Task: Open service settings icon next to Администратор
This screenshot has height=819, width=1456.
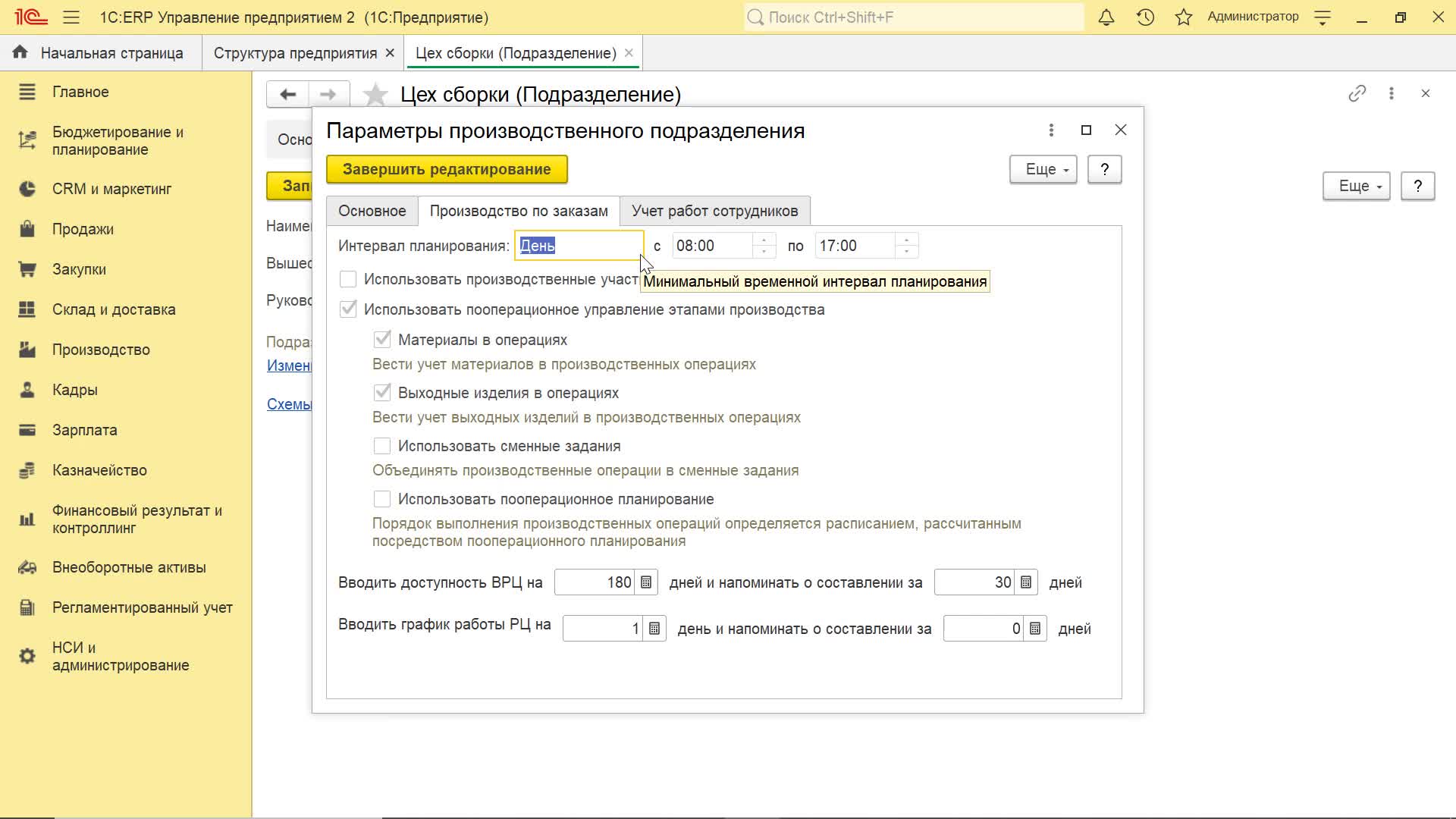Action: [x=1323, y=17]
